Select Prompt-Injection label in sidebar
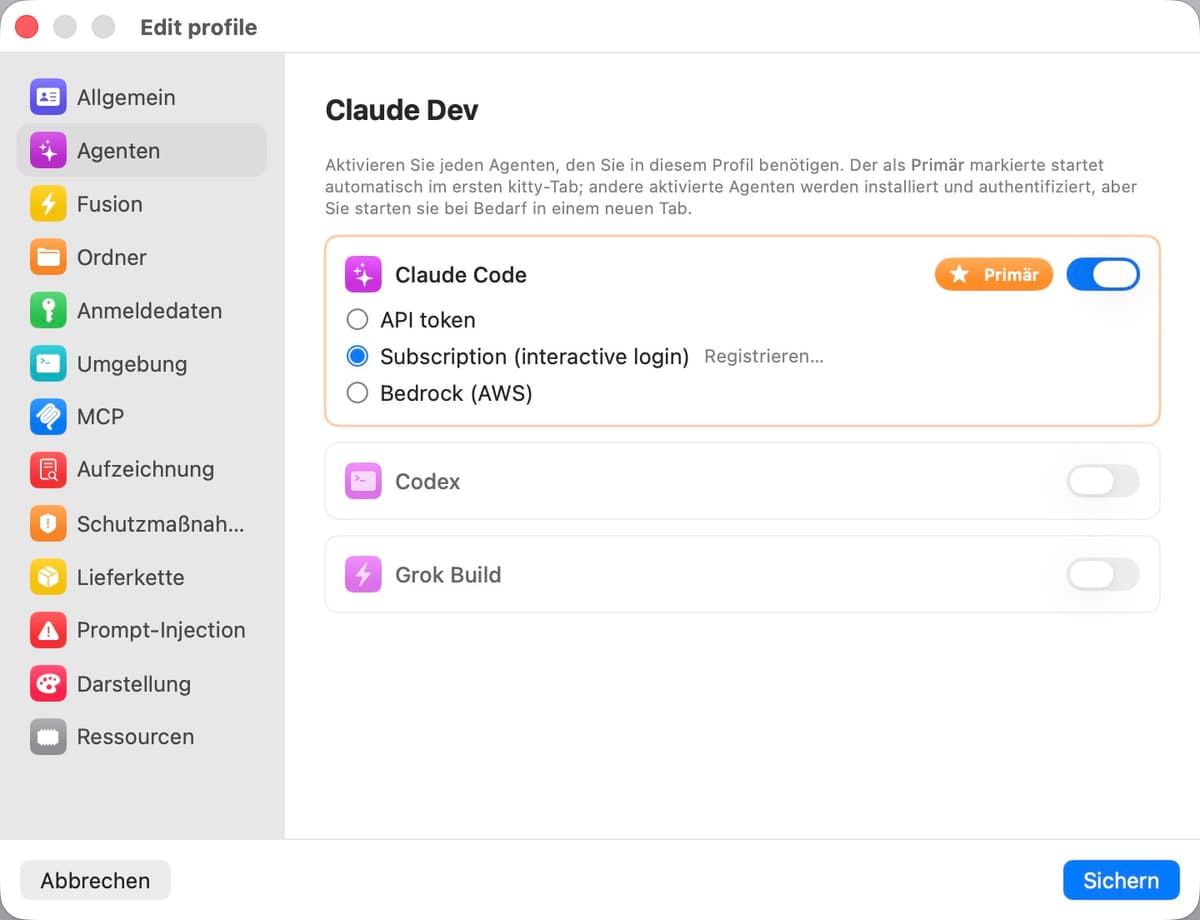This screenshot has height=920, width=1200. [161, 630]
